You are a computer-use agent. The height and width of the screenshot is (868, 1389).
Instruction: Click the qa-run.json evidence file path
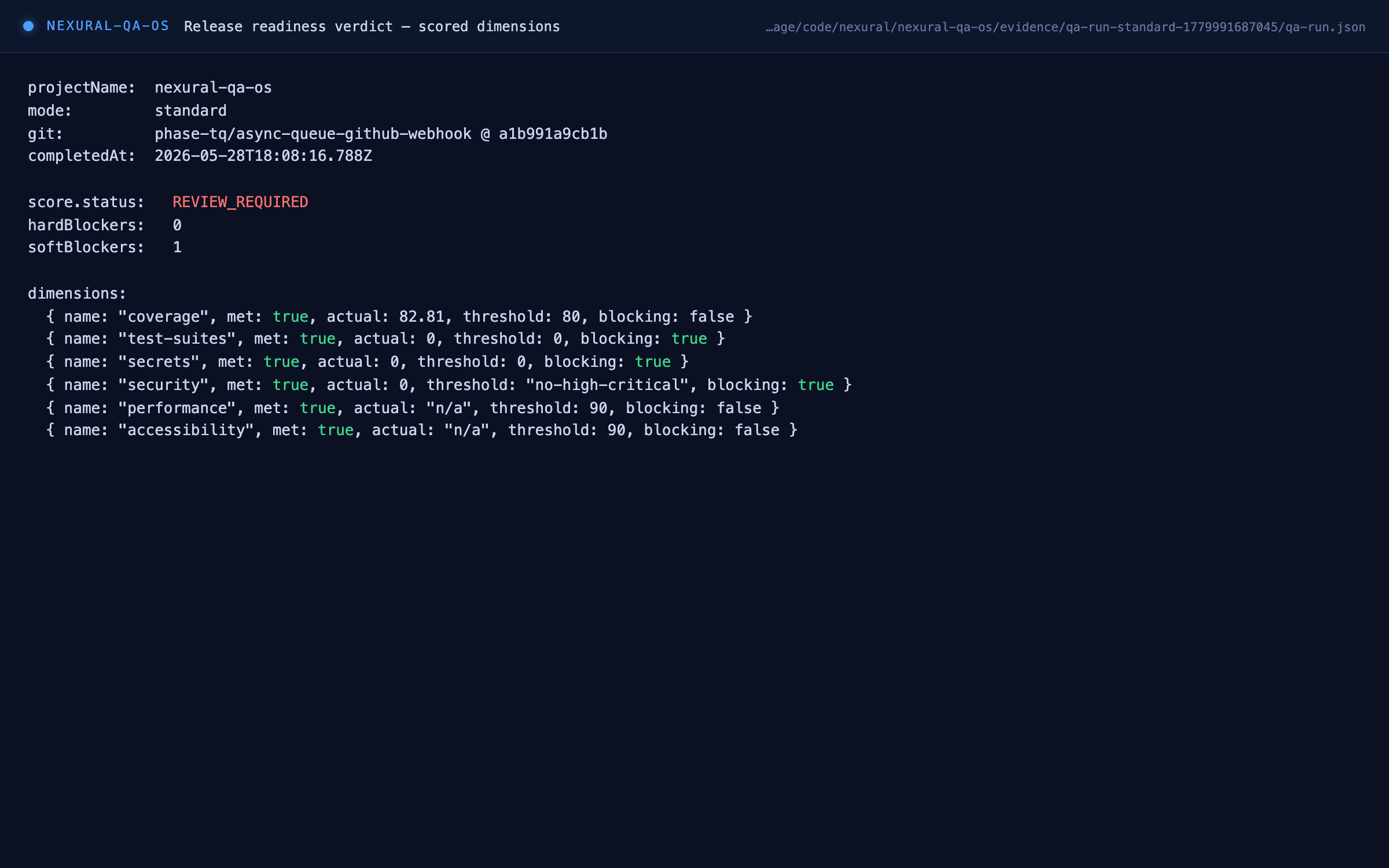point(1065,27)
